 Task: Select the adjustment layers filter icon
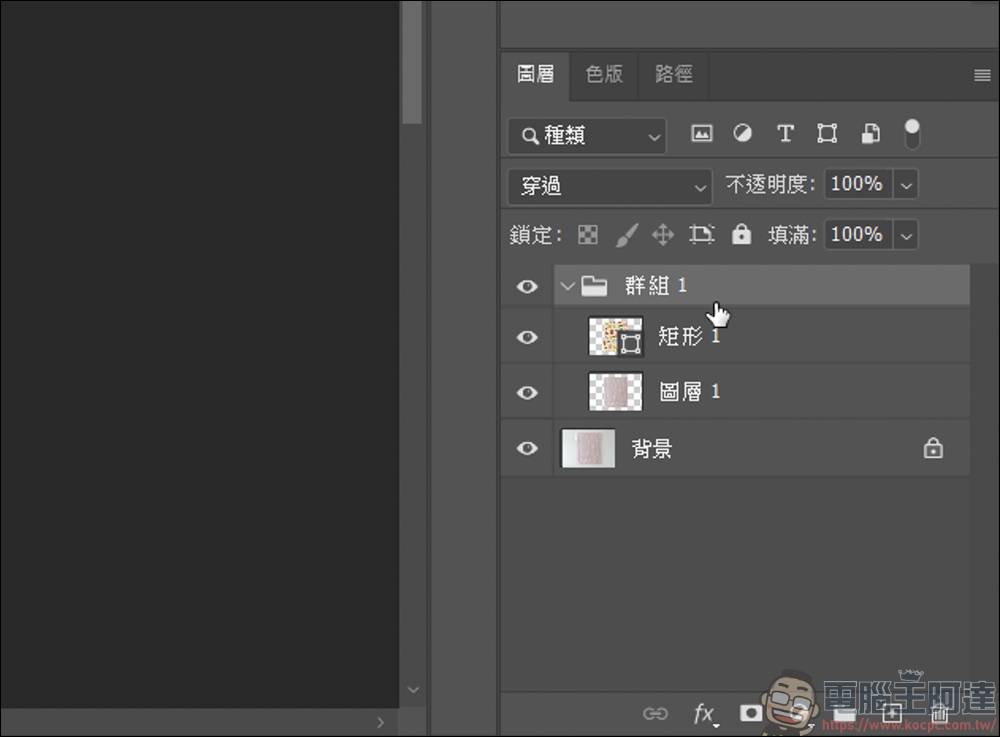[x=743, y=133]
